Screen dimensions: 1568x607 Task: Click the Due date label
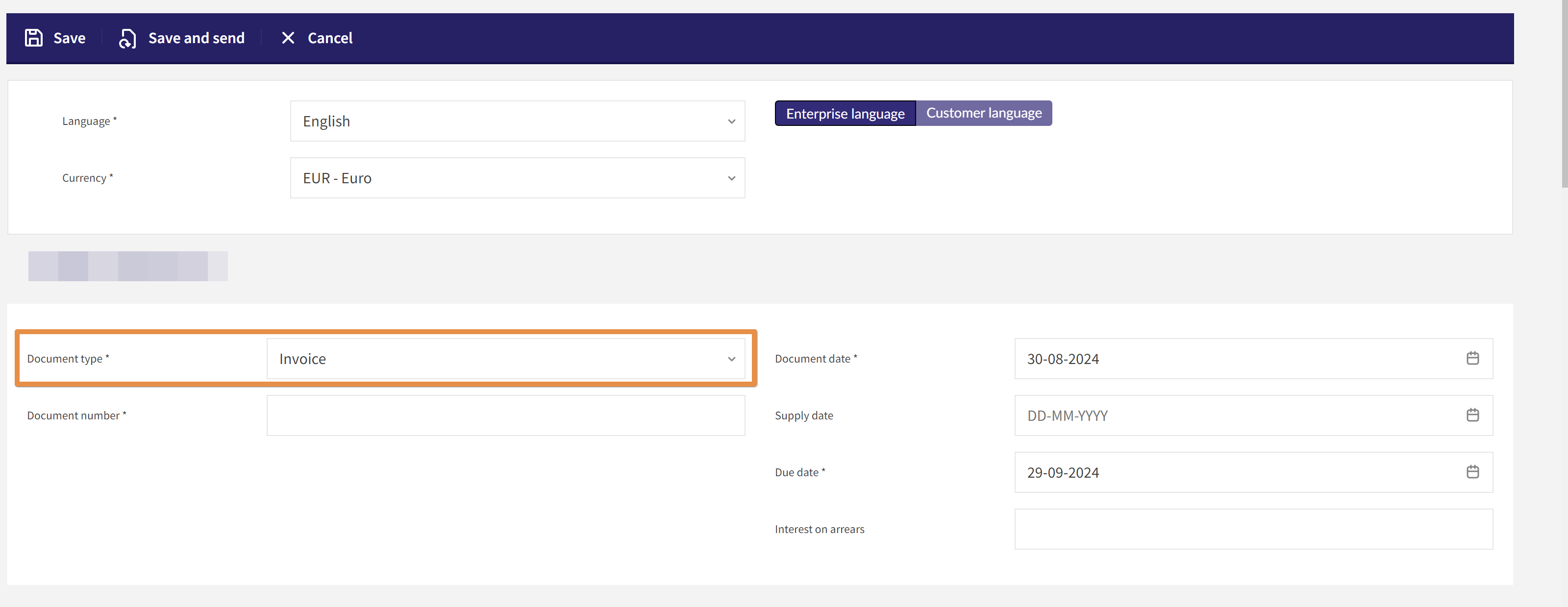click(800, 472)
